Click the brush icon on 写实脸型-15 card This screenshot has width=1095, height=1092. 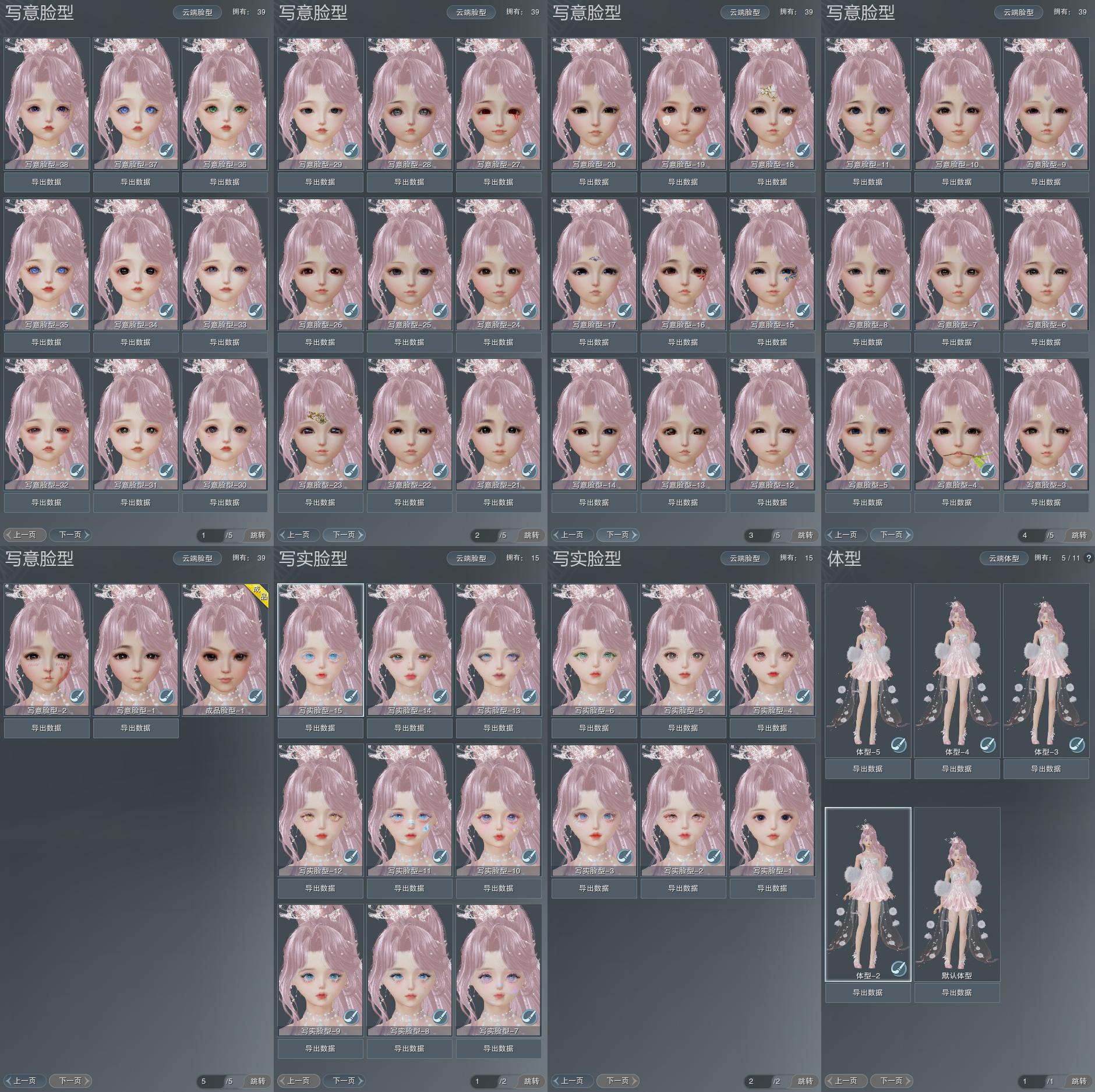click(x=351, y=696)
